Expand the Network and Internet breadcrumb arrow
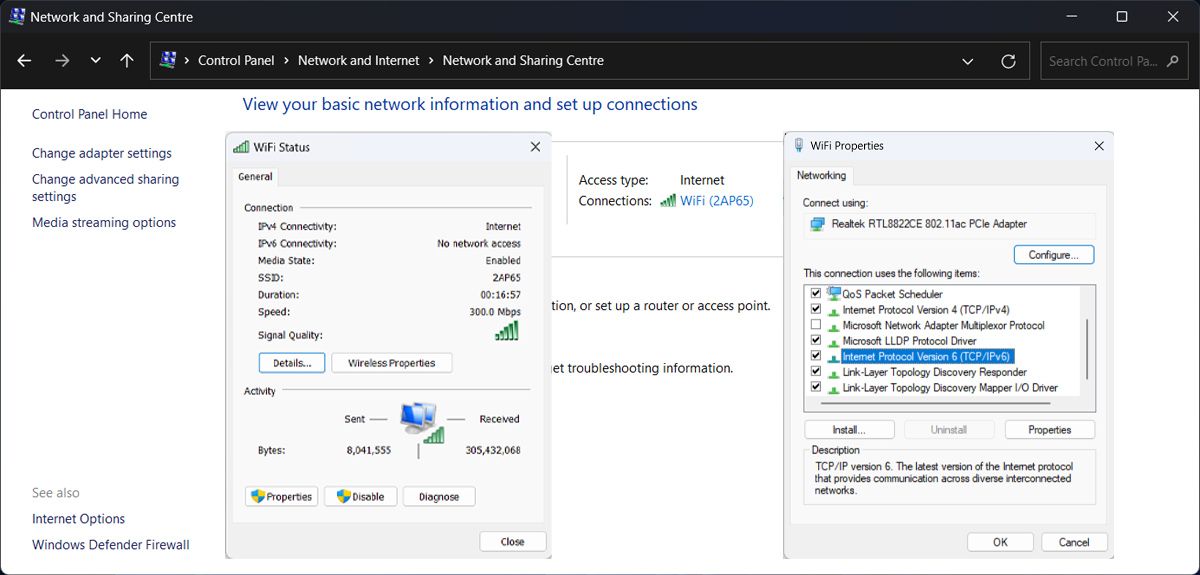Viewport: 1200px width, 575px height. [x=431, y=61]
